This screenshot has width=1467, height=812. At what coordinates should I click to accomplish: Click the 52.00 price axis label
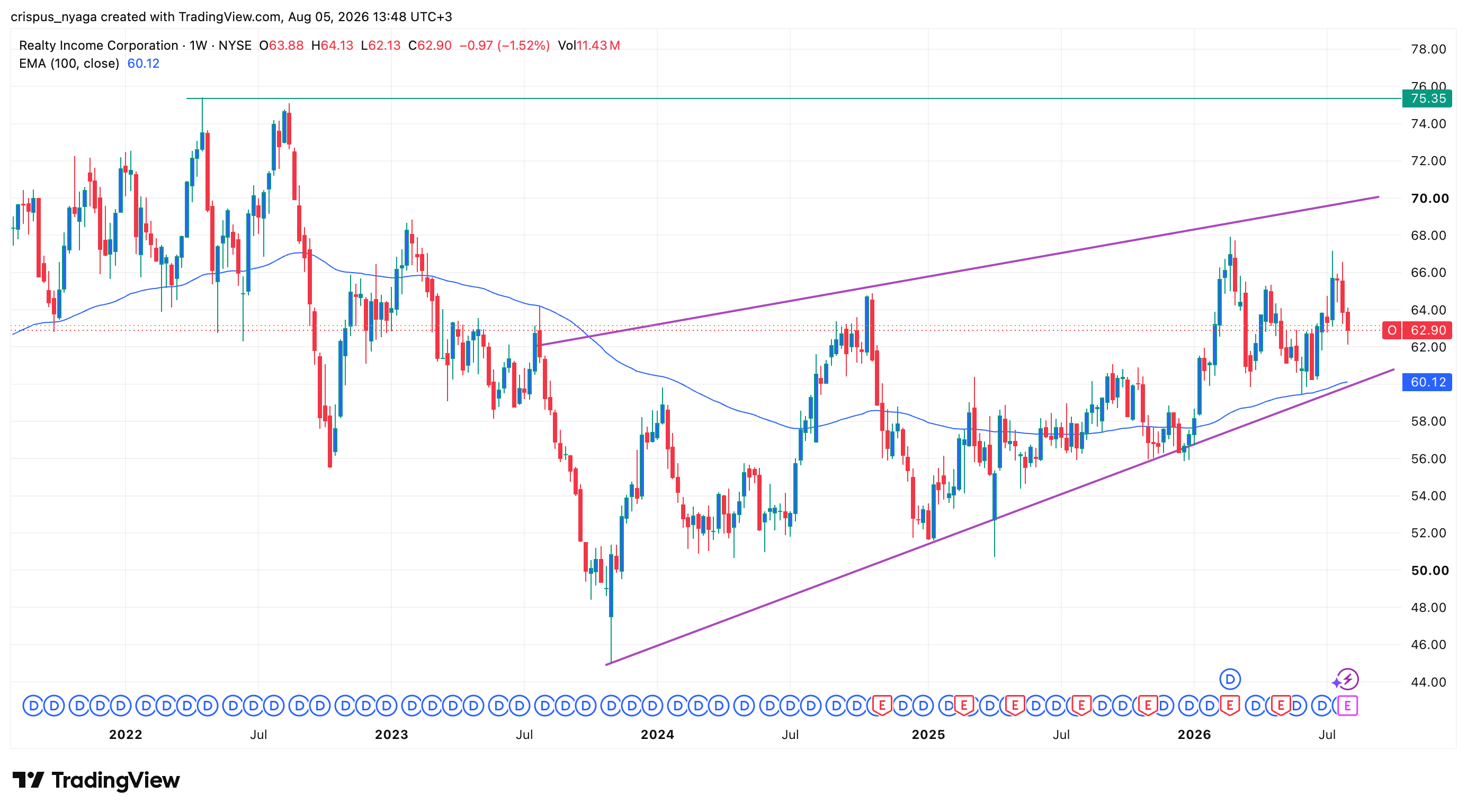click(1428, 533)
